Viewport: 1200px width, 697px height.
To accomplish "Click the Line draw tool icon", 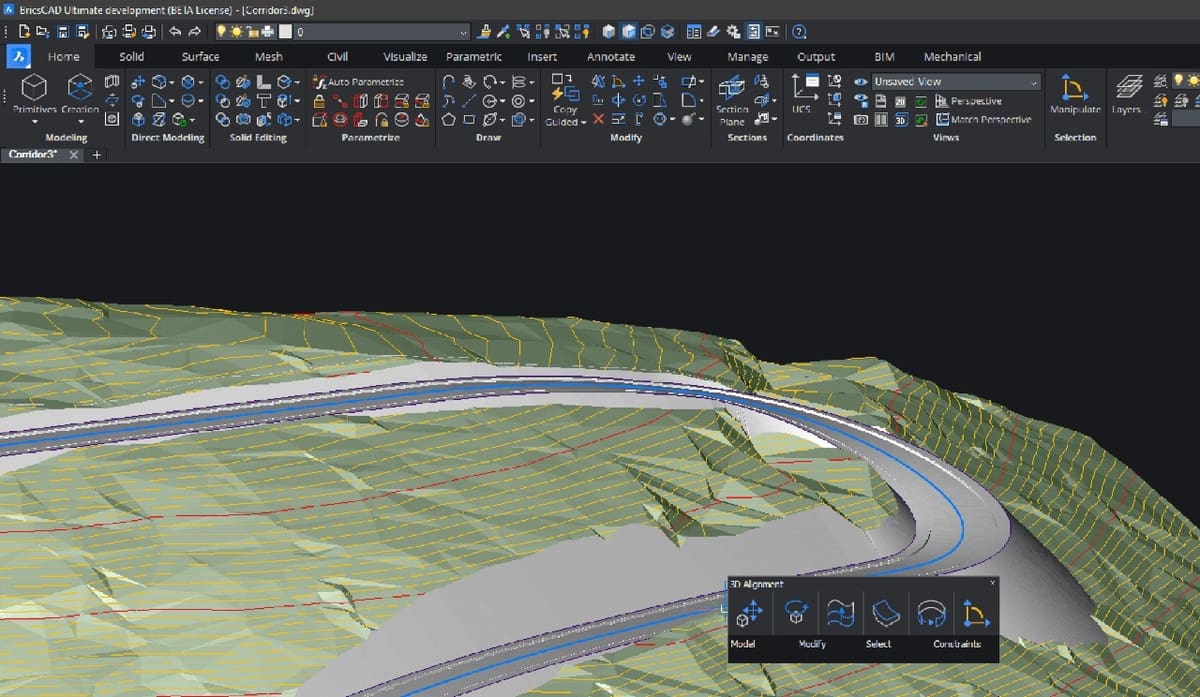I will click(469, 101).
